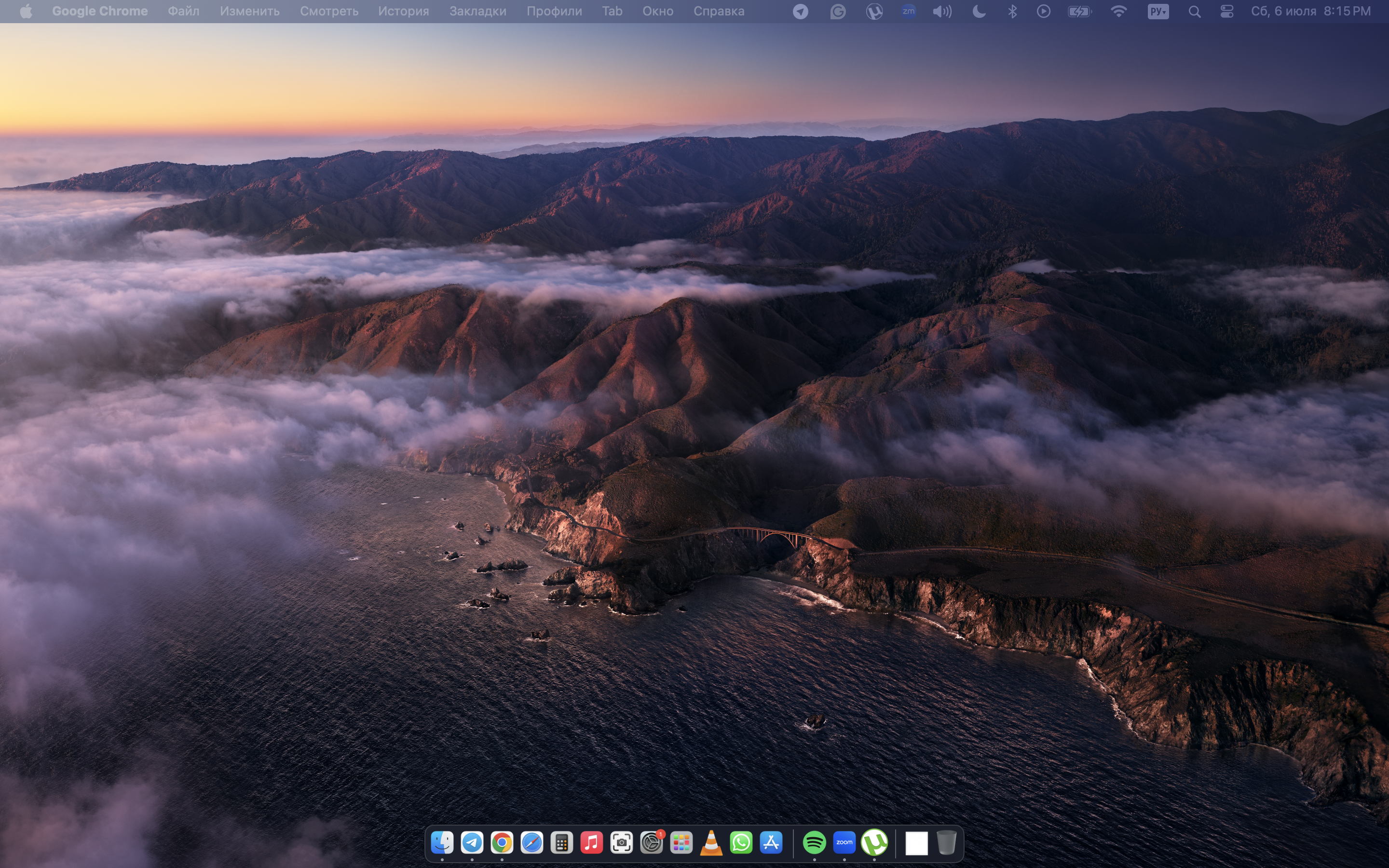Open the Изменить menu

point(250,11)
